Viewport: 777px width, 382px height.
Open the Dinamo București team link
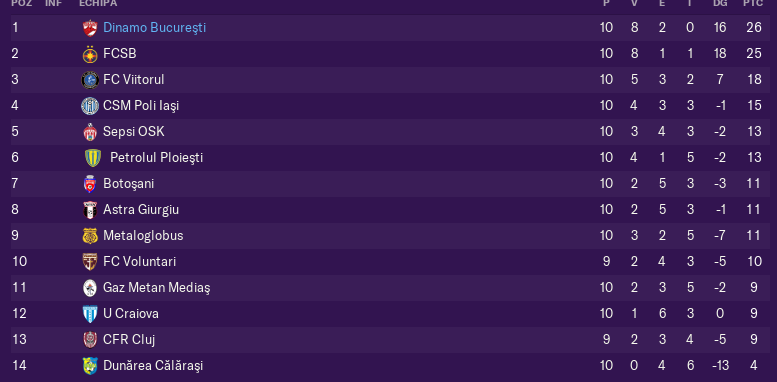(154, 28)
